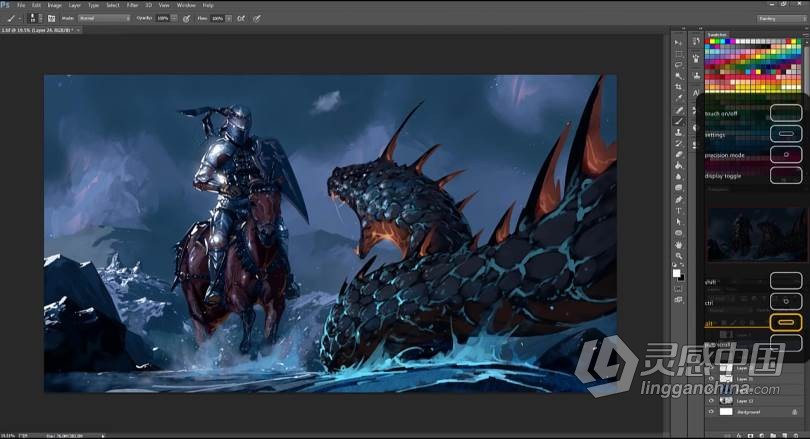Create a new adjustment layer

[762, 435]
